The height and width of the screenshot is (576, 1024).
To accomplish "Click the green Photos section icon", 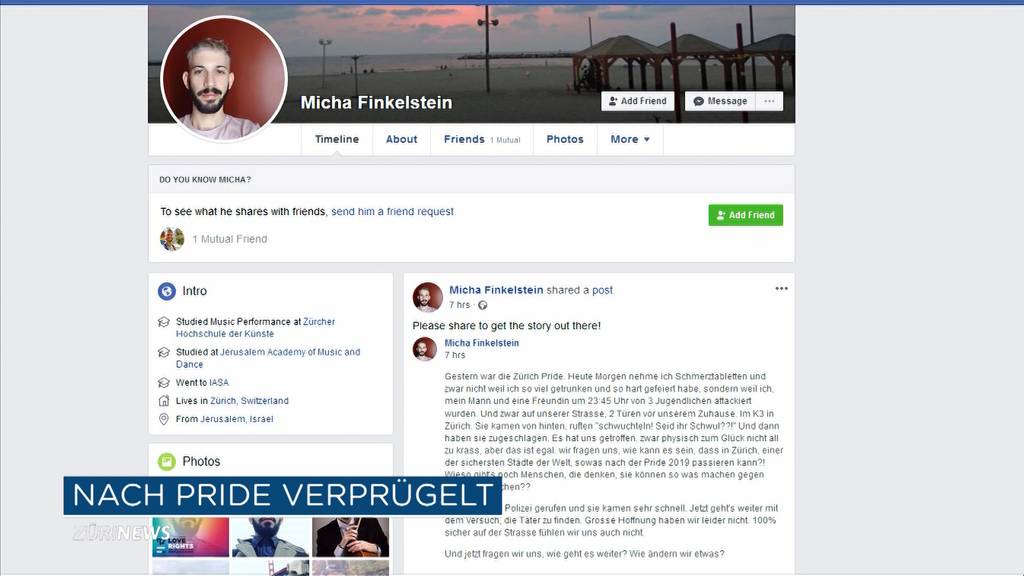I will coord(167,462).
